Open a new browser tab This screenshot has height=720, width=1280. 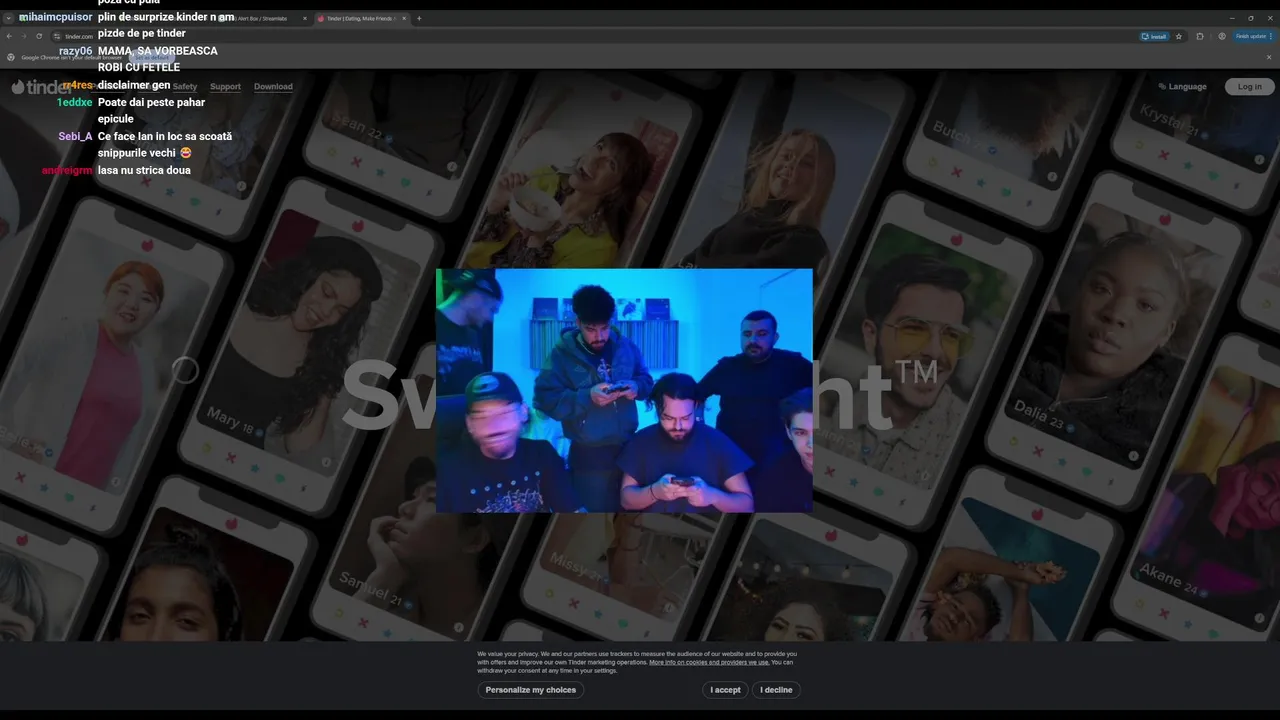[x=419, y=18]
